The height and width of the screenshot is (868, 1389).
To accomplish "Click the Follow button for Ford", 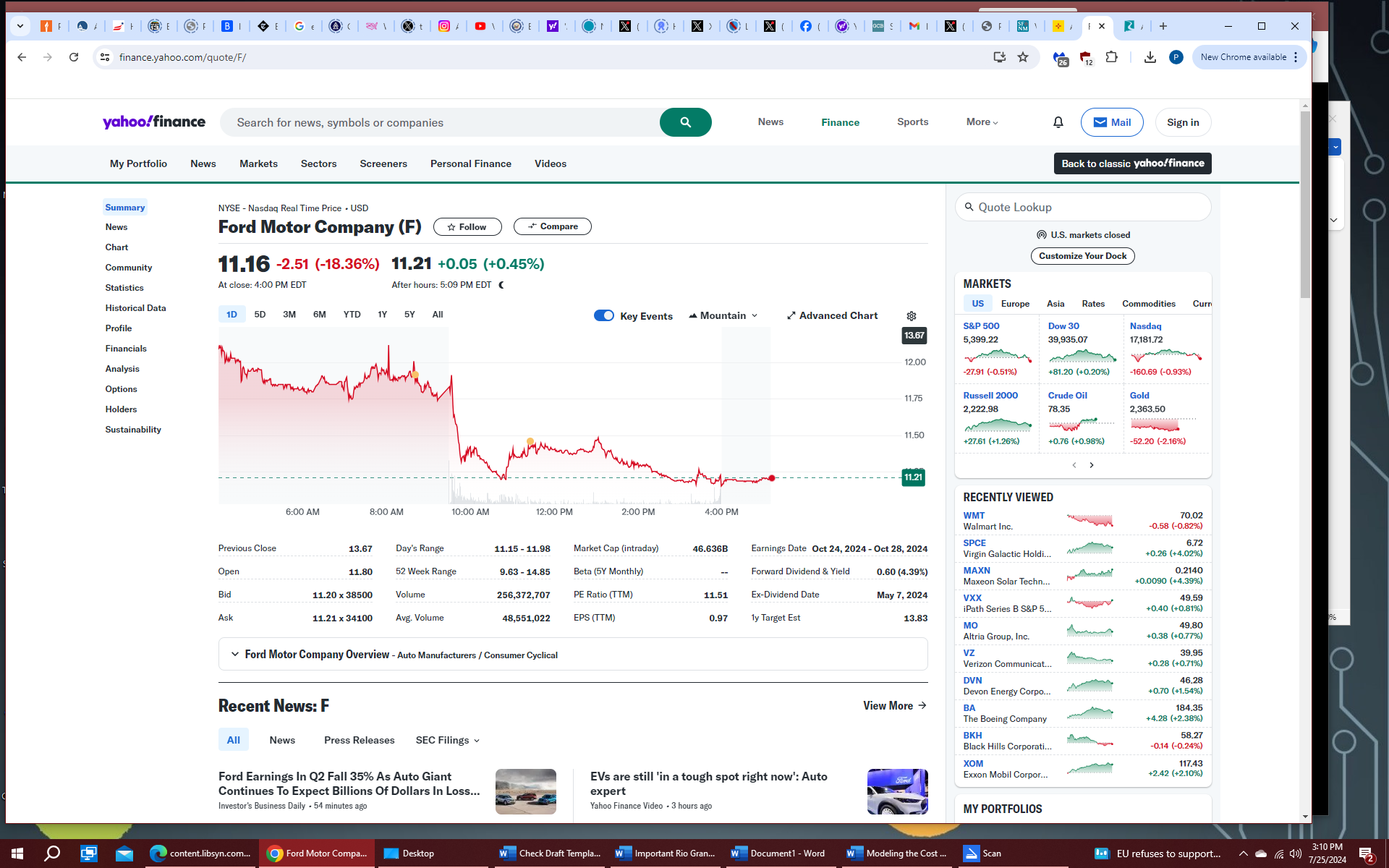I will (467, 227).
